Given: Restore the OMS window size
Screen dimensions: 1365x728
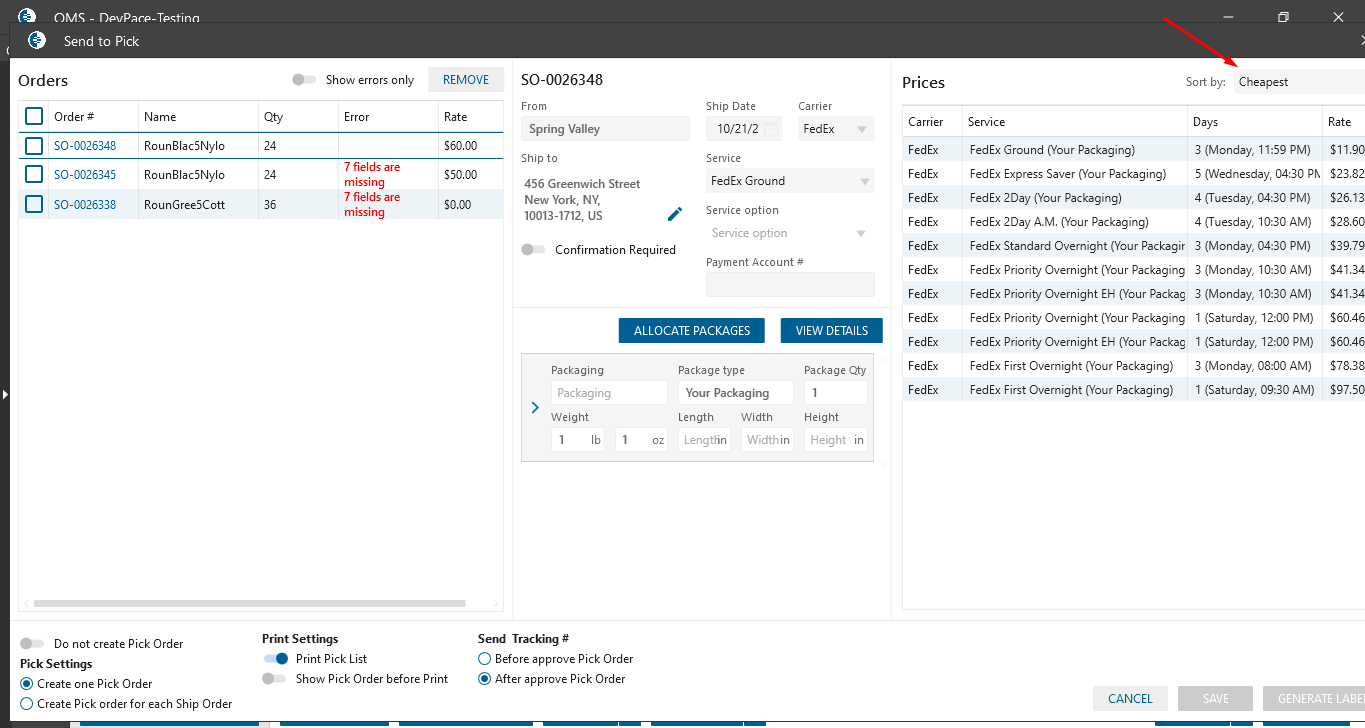Looking at the screenshot, I should [x=1283, y=17].
